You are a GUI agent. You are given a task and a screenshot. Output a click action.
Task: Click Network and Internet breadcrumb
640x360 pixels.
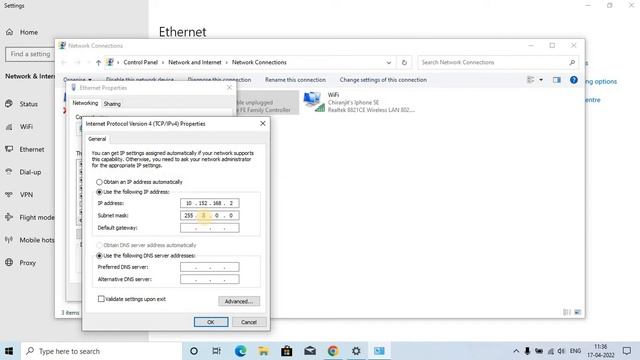pyautogui.click(x=195, y=62)
